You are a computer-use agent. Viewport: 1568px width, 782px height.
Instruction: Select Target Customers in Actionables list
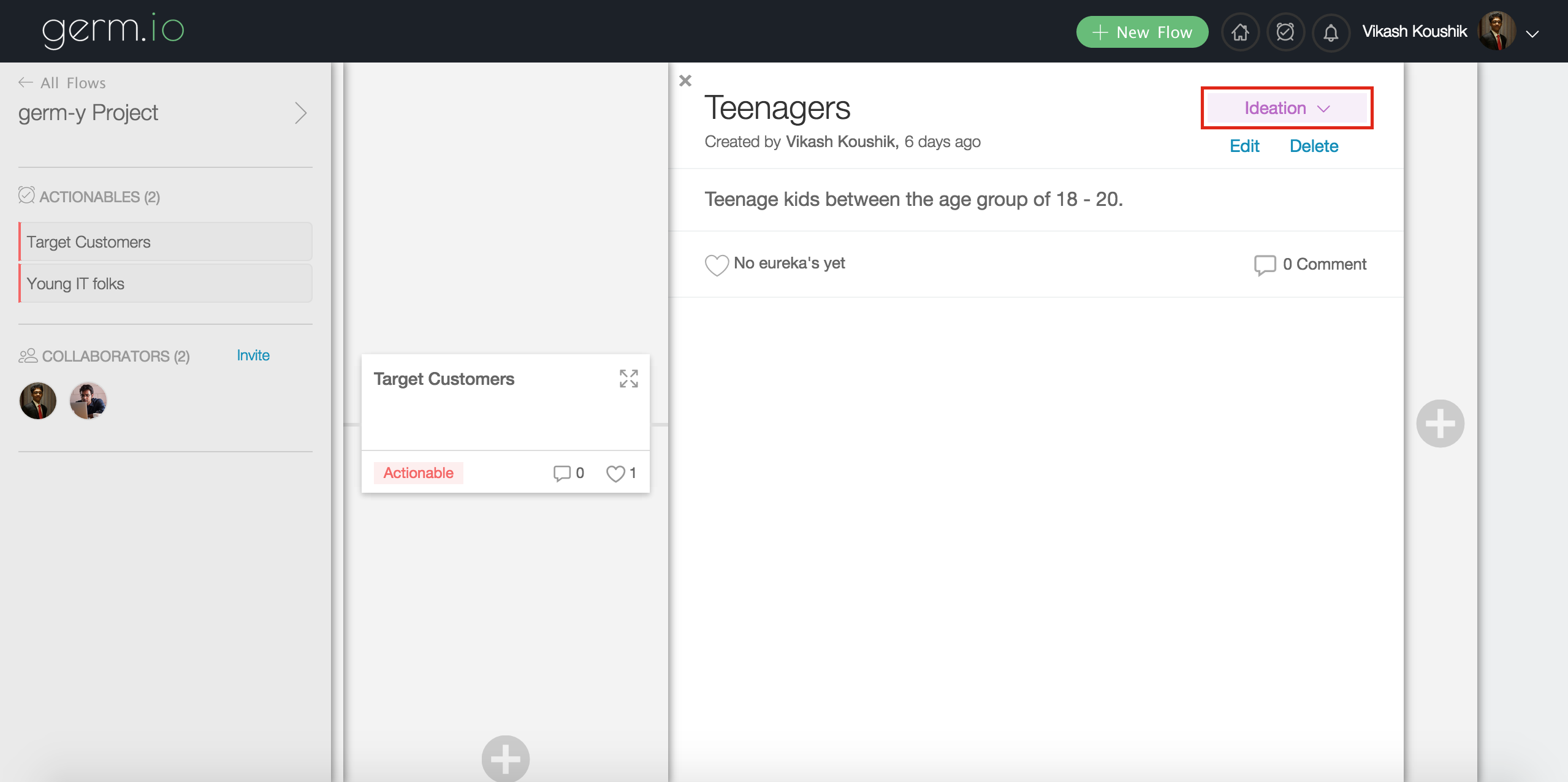tap(166, 242)
